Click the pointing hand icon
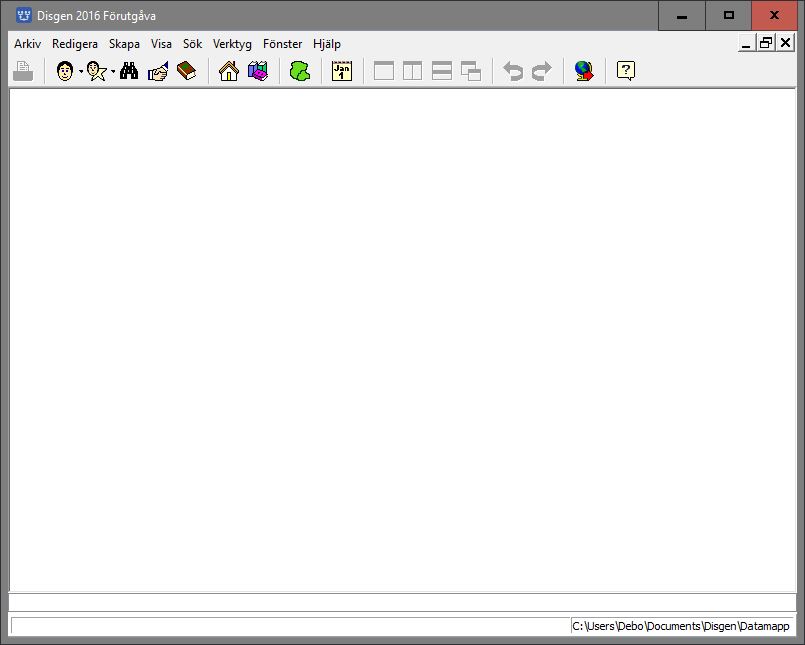This screenshot has width=805, height=645. 158,71
